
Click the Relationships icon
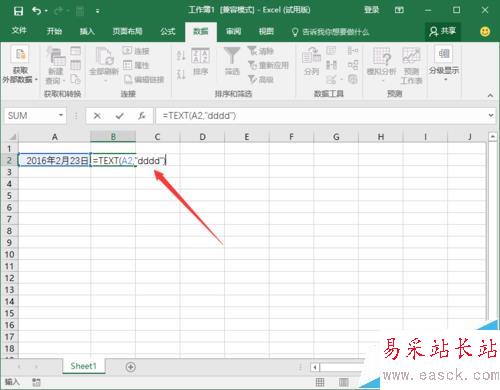[353, 65]
